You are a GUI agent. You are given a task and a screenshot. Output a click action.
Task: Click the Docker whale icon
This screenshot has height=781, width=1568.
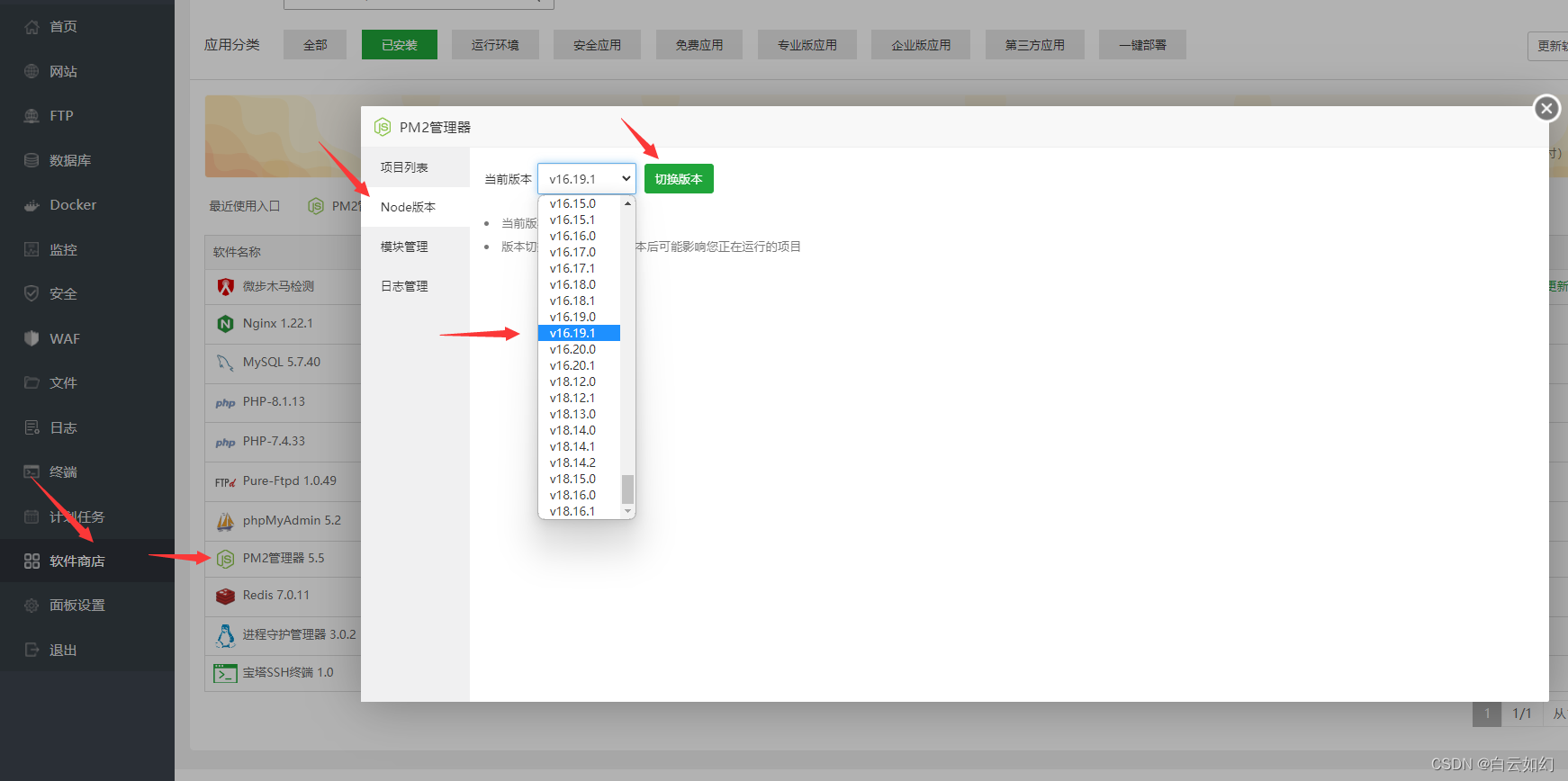(32, 205)
